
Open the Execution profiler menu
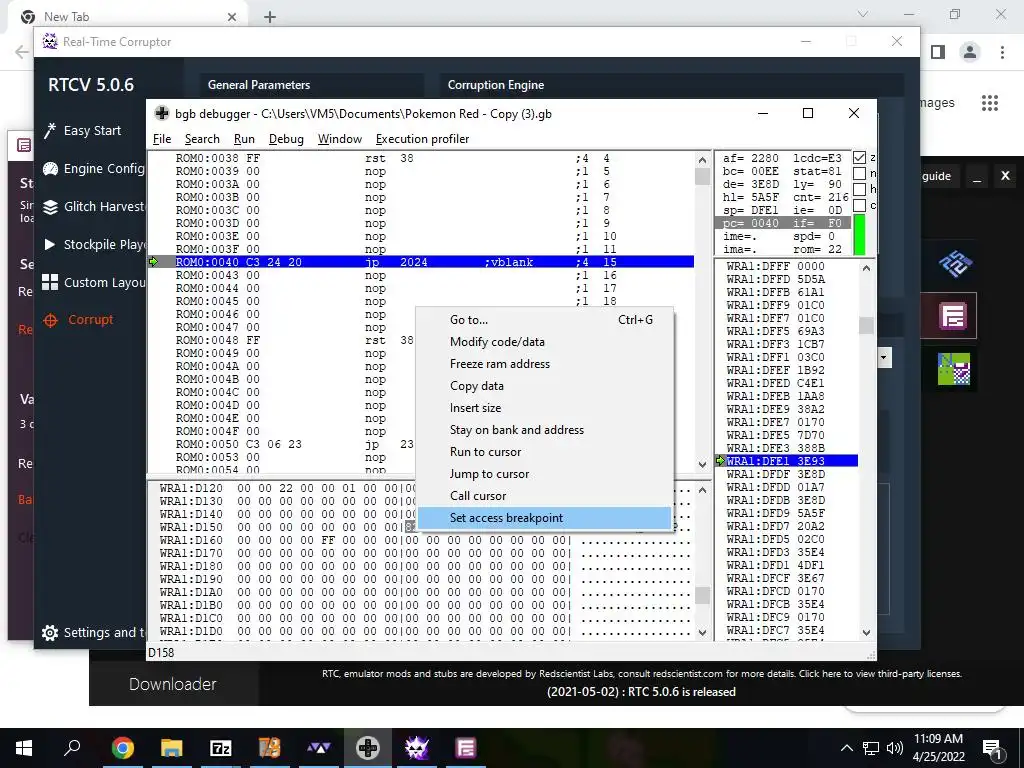[x=423, y=138]
